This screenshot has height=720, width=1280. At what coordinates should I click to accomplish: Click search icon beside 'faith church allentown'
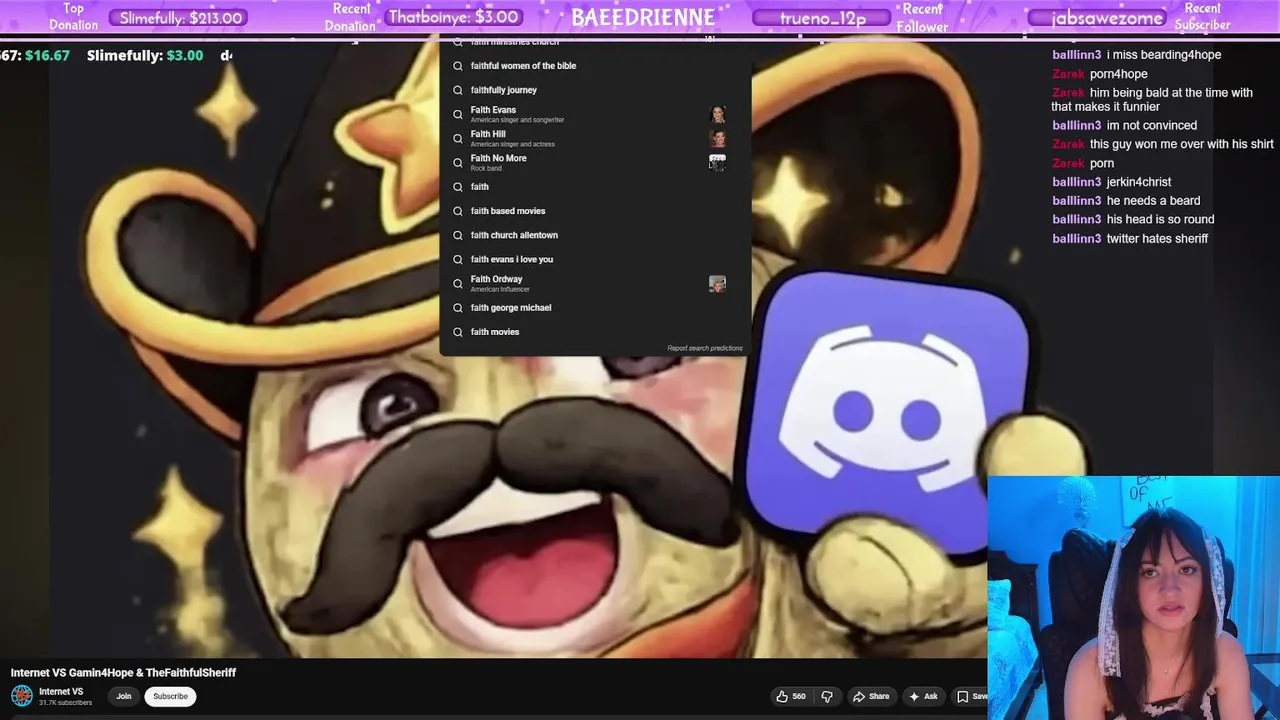[x=458, y=235]
